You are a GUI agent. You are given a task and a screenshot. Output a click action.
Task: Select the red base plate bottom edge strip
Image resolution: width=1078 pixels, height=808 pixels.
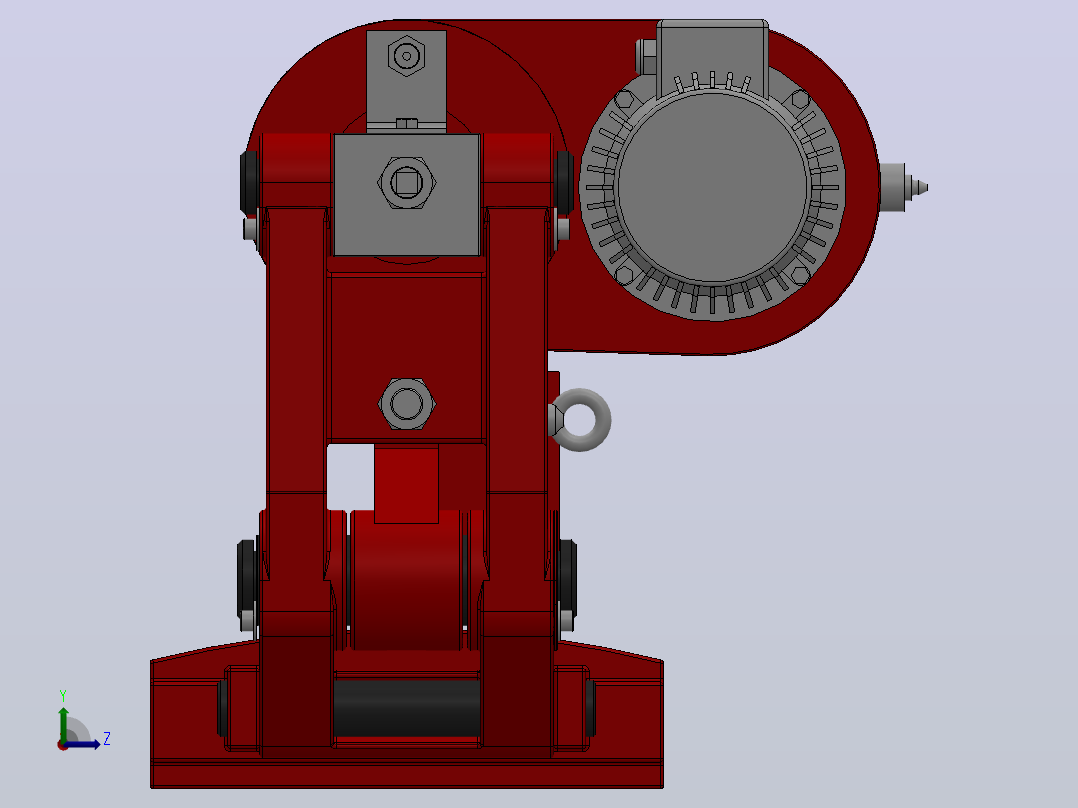tap(406, 775)
